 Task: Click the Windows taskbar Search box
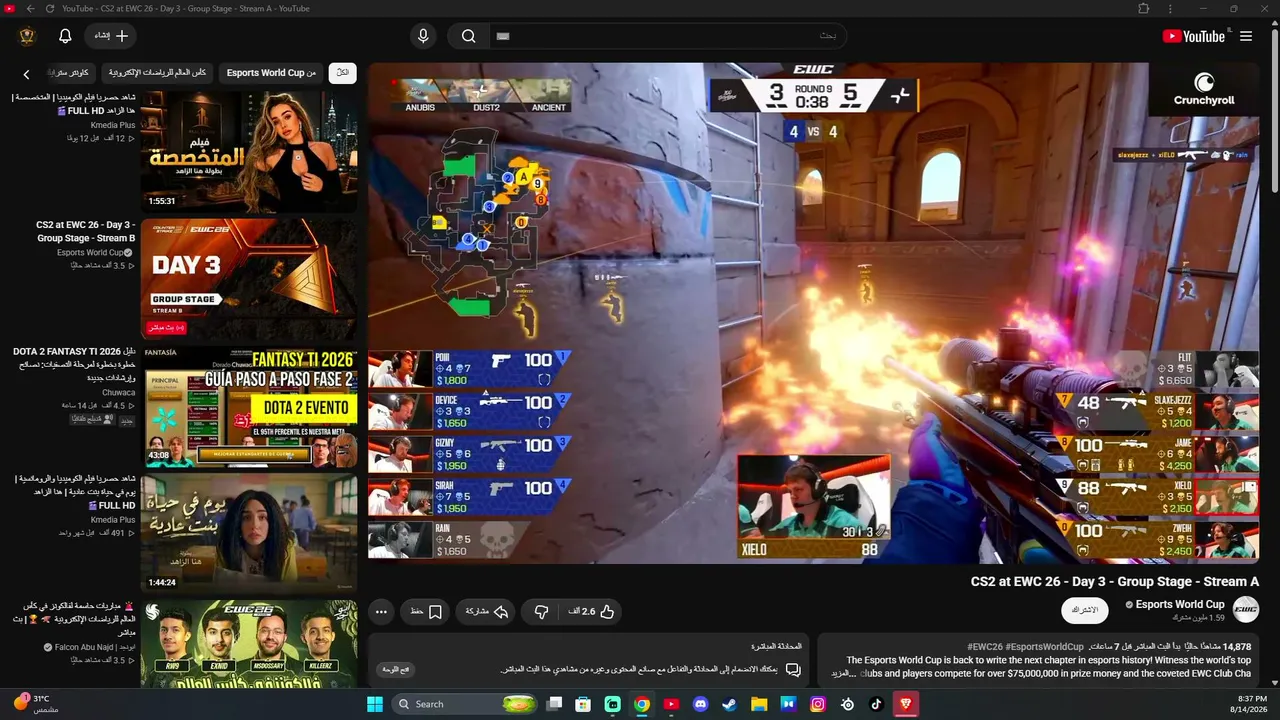point(466,704)
